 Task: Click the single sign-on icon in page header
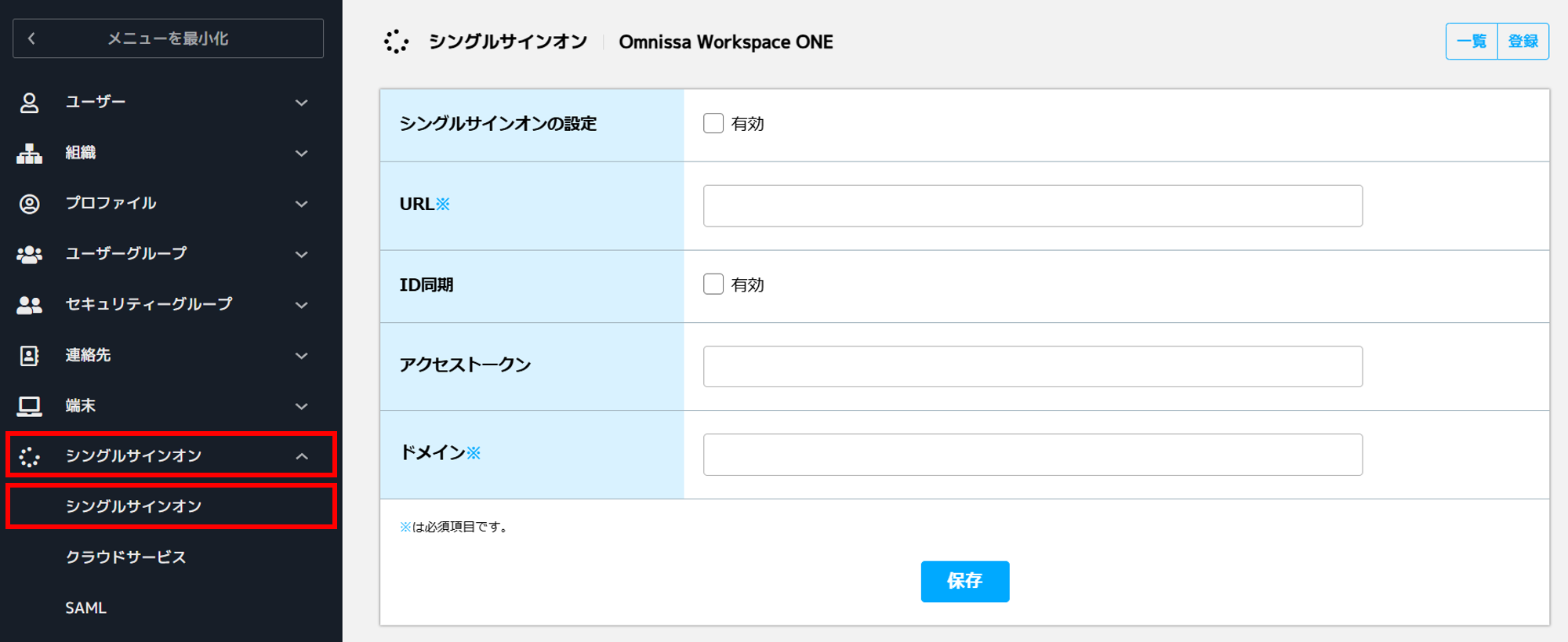click(x=397, y=42)
